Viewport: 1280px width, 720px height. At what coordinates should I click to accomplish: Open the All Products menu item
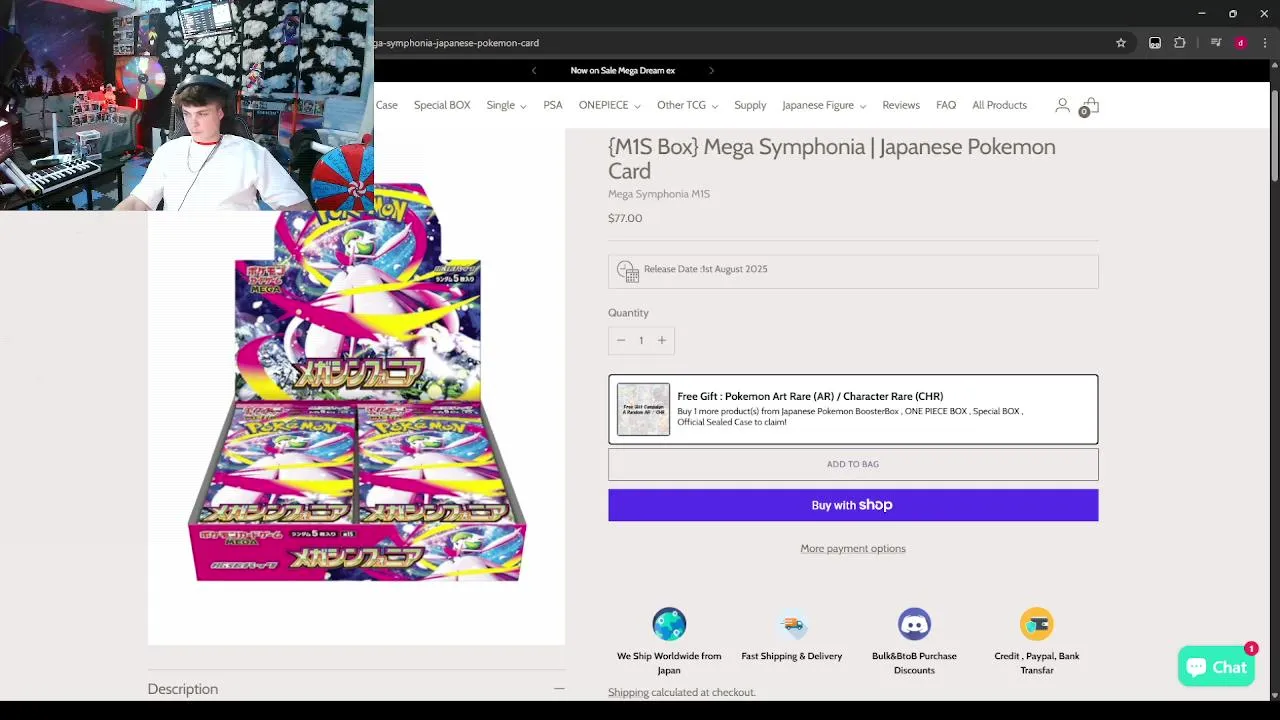[x=999, y=105]
